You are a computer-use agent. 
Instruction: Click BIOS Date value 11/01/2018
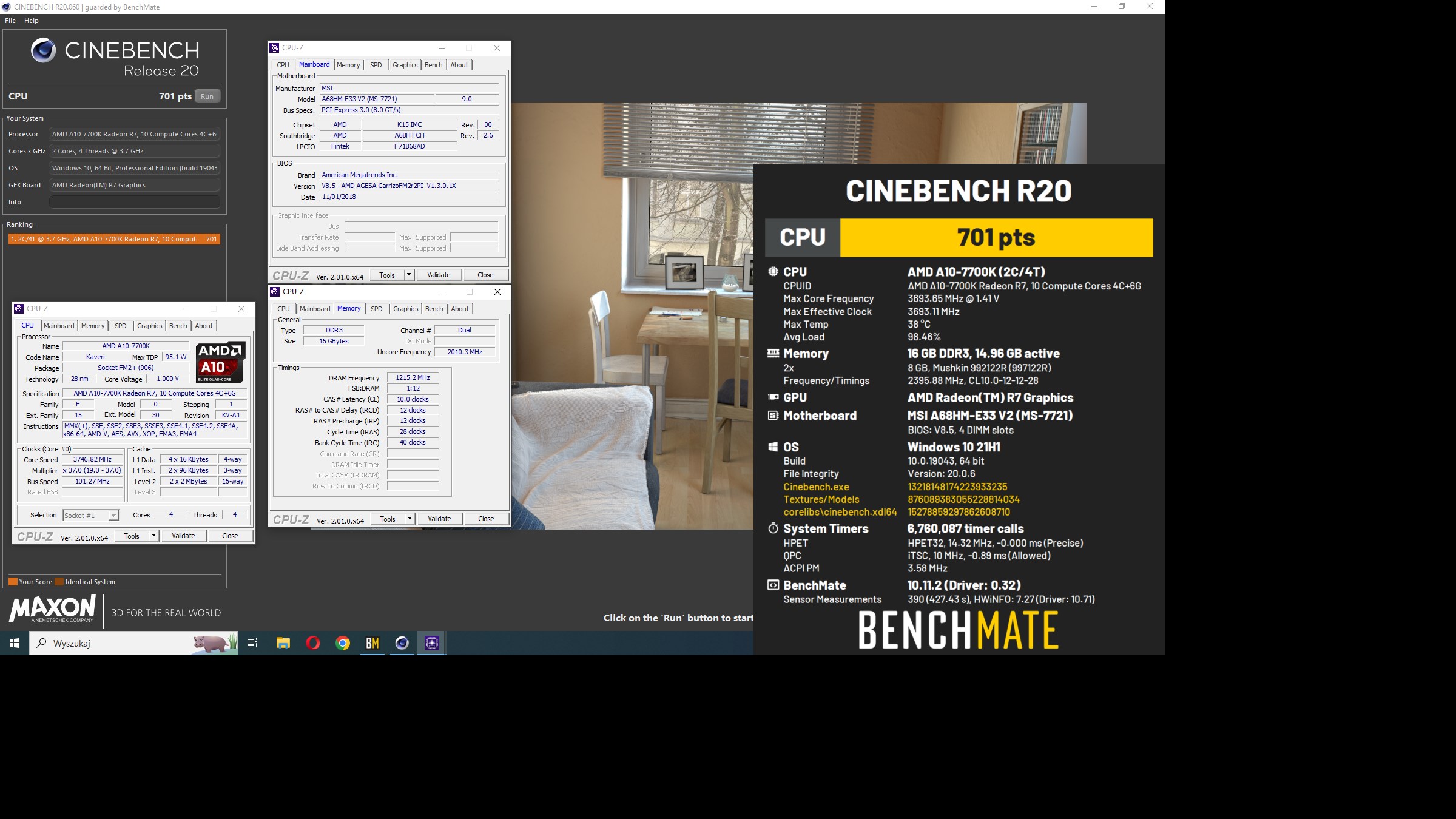pyautogui.click(x=409, y=197)
